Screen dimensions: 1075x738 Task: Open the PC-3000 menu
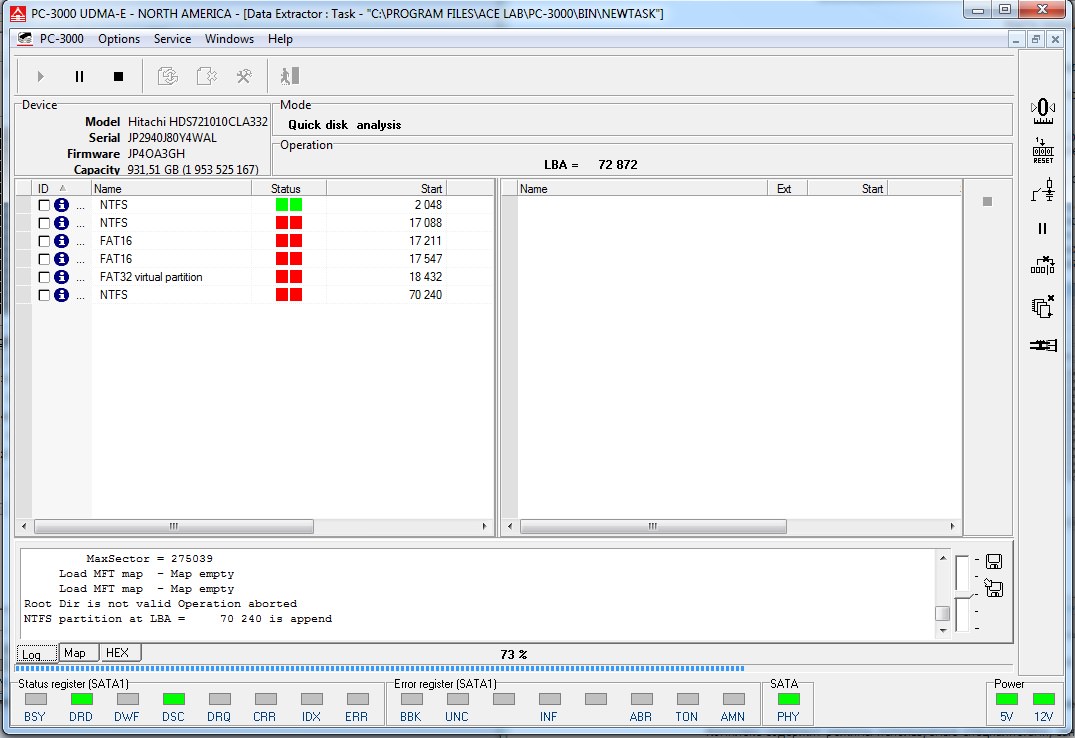[x=61, y=39]
